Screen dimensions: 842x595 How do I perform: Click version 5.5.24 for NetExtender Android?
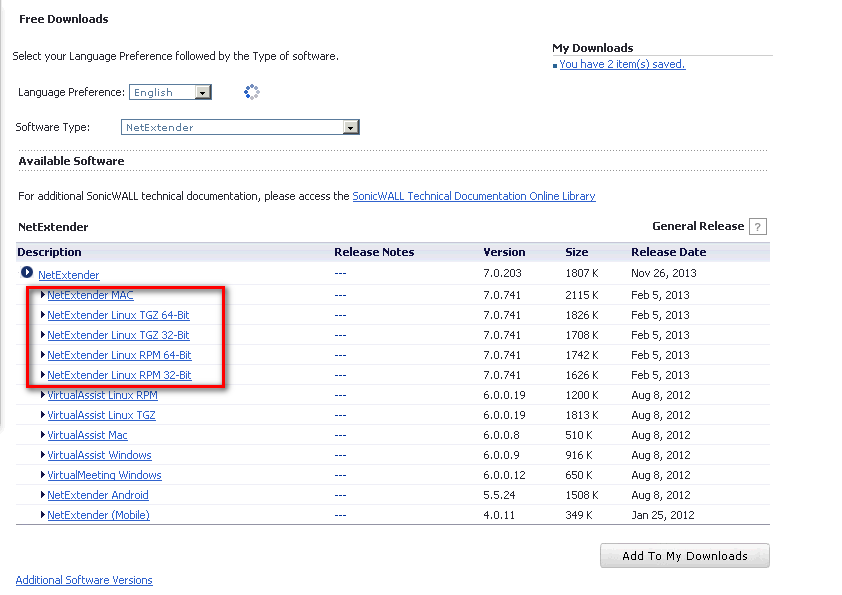tap(499, 495)
